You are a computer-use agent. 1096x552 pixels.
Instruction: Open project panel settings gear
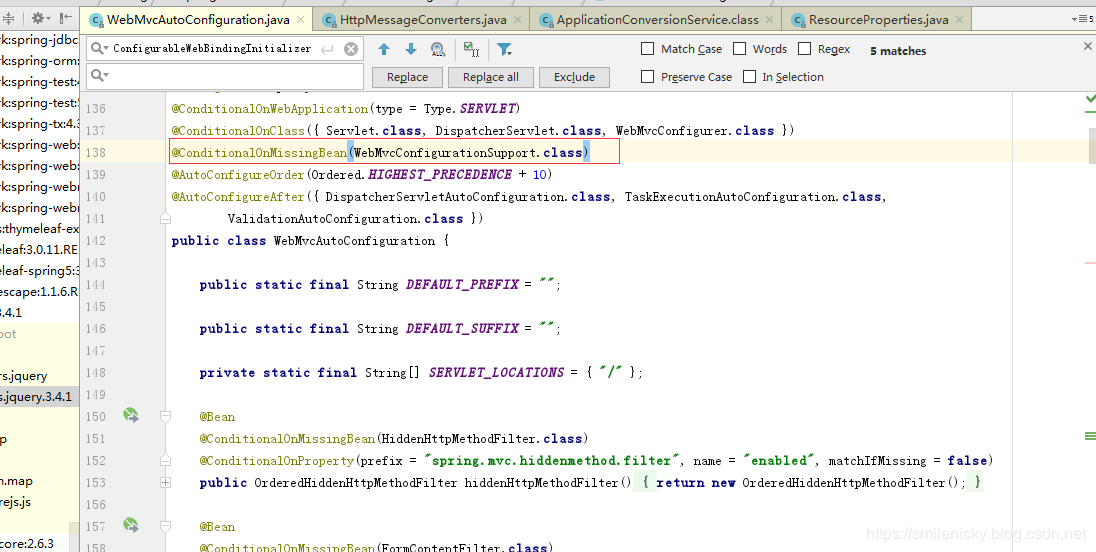click(39, 18)
